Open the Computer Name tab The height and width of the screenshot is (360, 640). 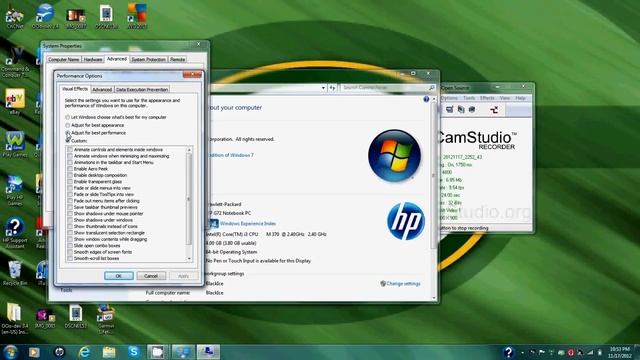pyautogui.click(x=63, y=59)
